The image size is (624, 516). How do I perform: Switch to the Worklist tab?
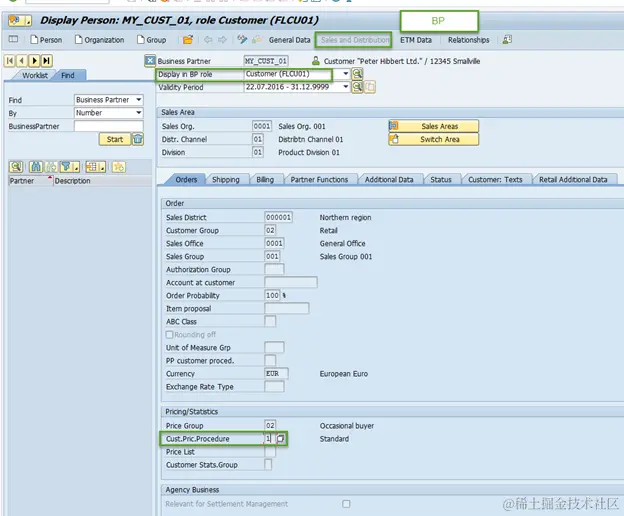click(34, 75)
